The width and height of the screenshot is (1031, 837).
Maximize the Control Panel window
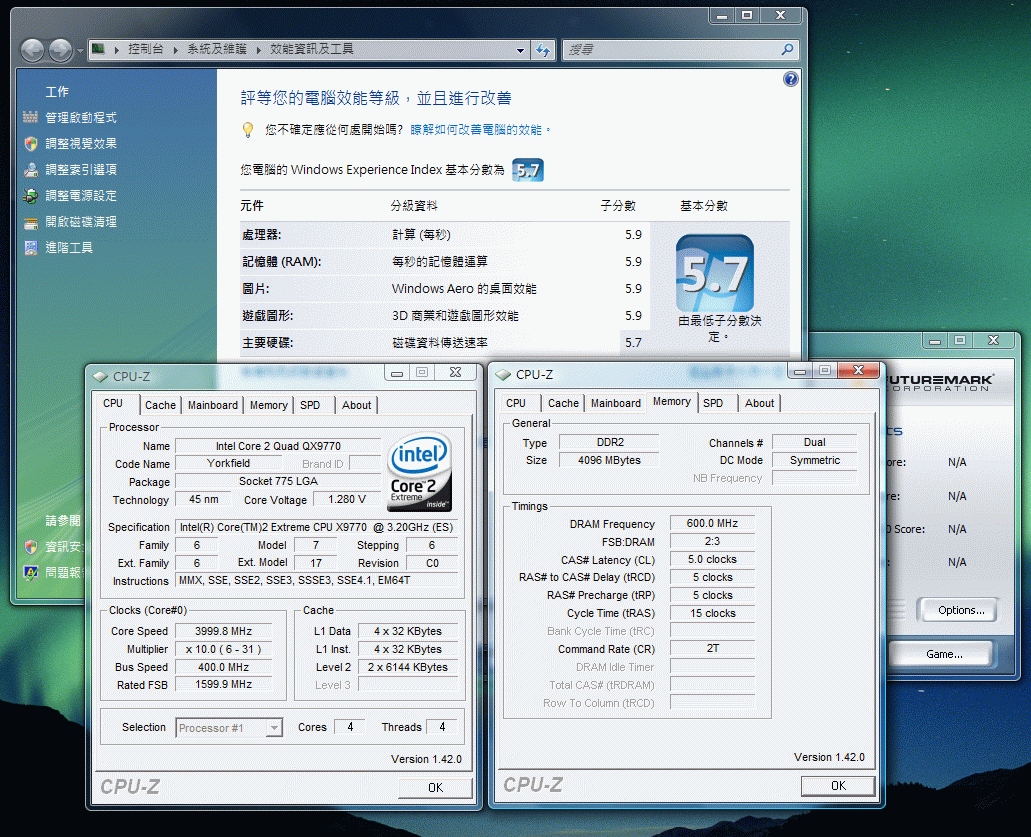(747, 16)
